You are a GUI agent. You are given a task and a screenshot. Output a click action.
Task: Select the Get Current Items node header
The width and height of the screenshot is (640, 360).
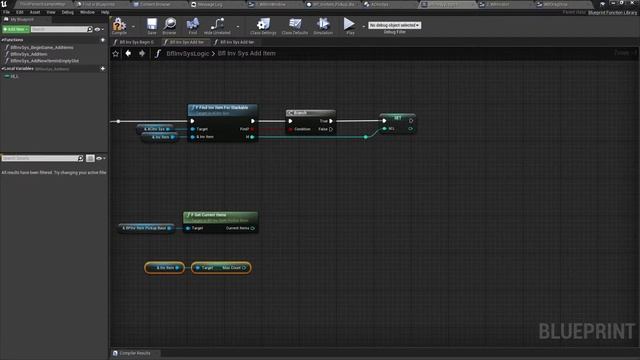[220, 217]
